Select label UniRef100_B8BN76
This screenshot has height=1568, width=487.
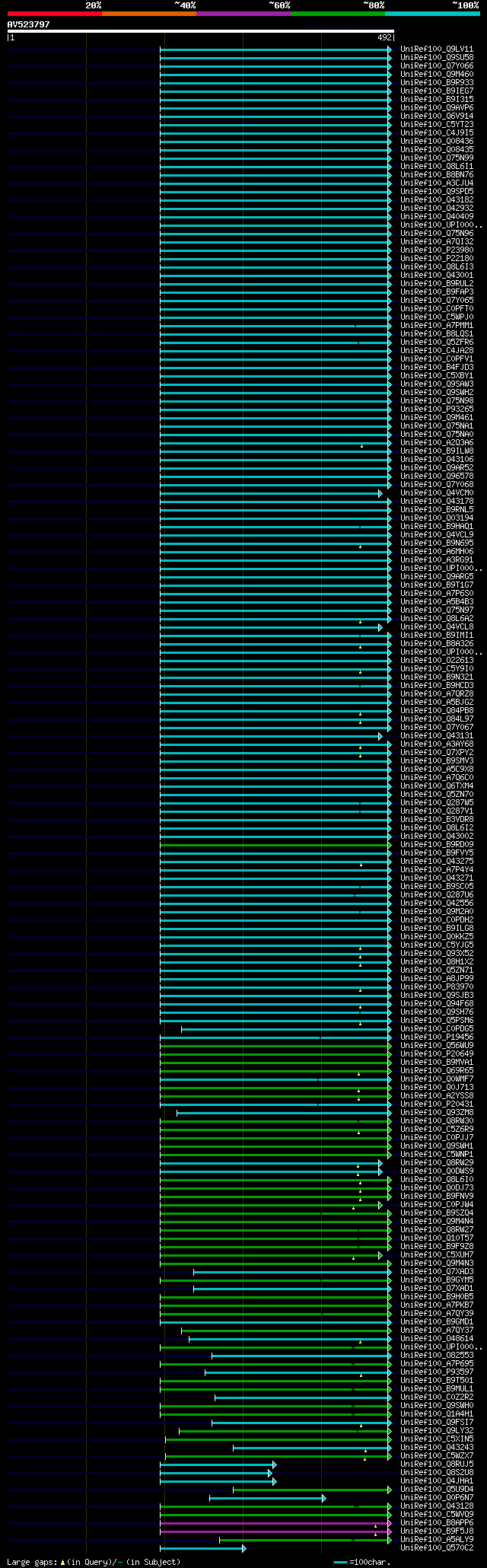pyautogui.click(x=437, y=175)
